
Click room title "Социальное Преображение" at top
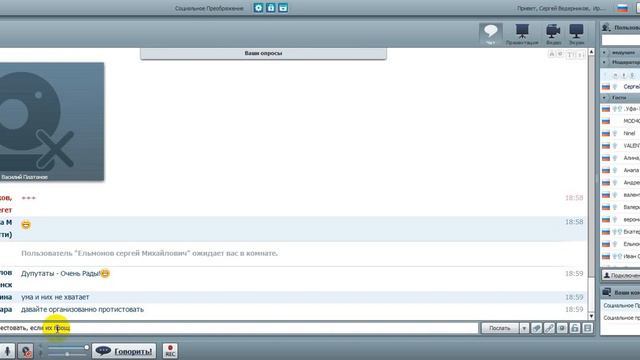209,8
